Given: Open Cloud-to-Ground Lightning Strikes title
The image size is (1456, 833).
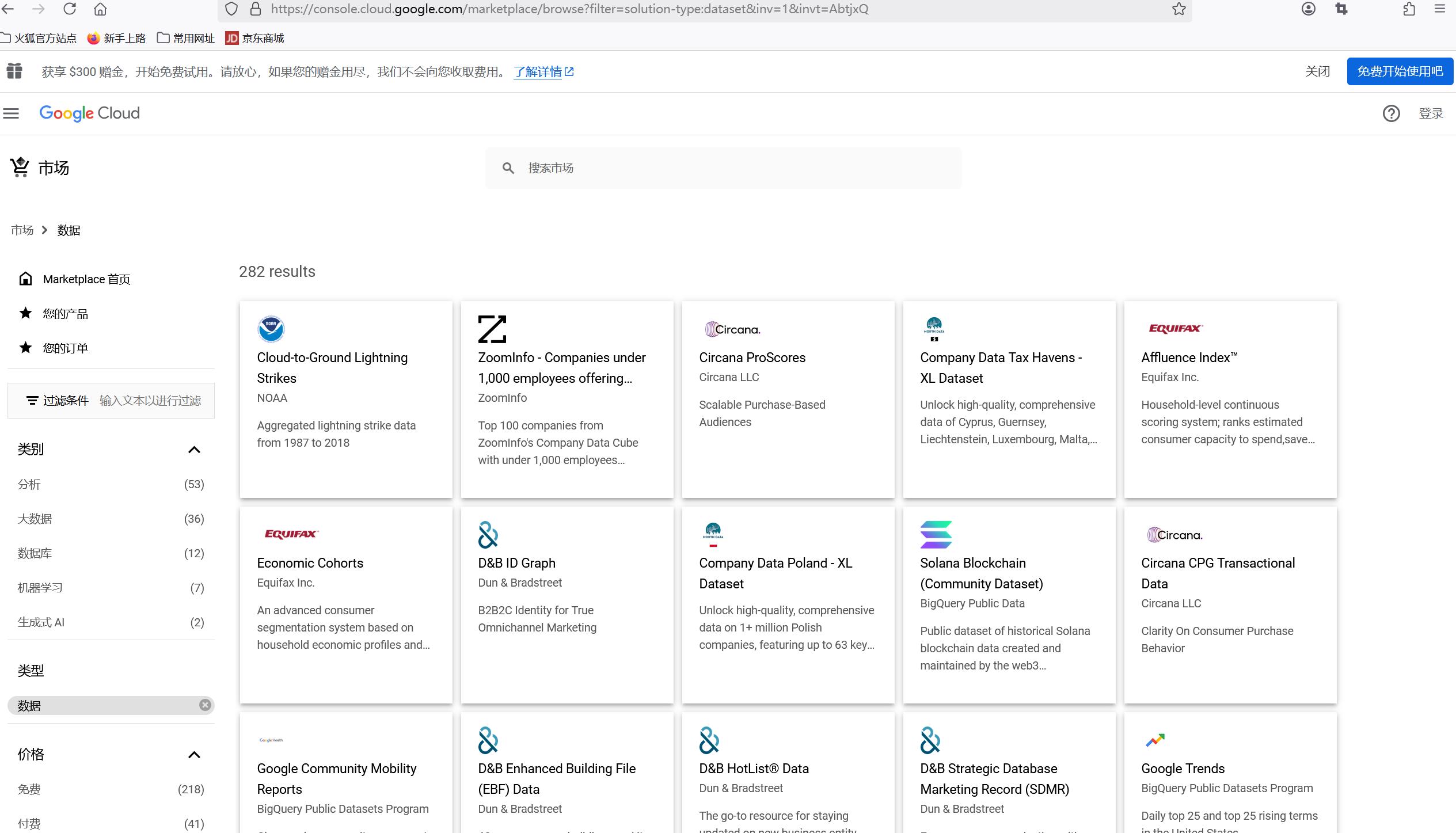Looking at the screenshot, I should (x=332, y=368).
